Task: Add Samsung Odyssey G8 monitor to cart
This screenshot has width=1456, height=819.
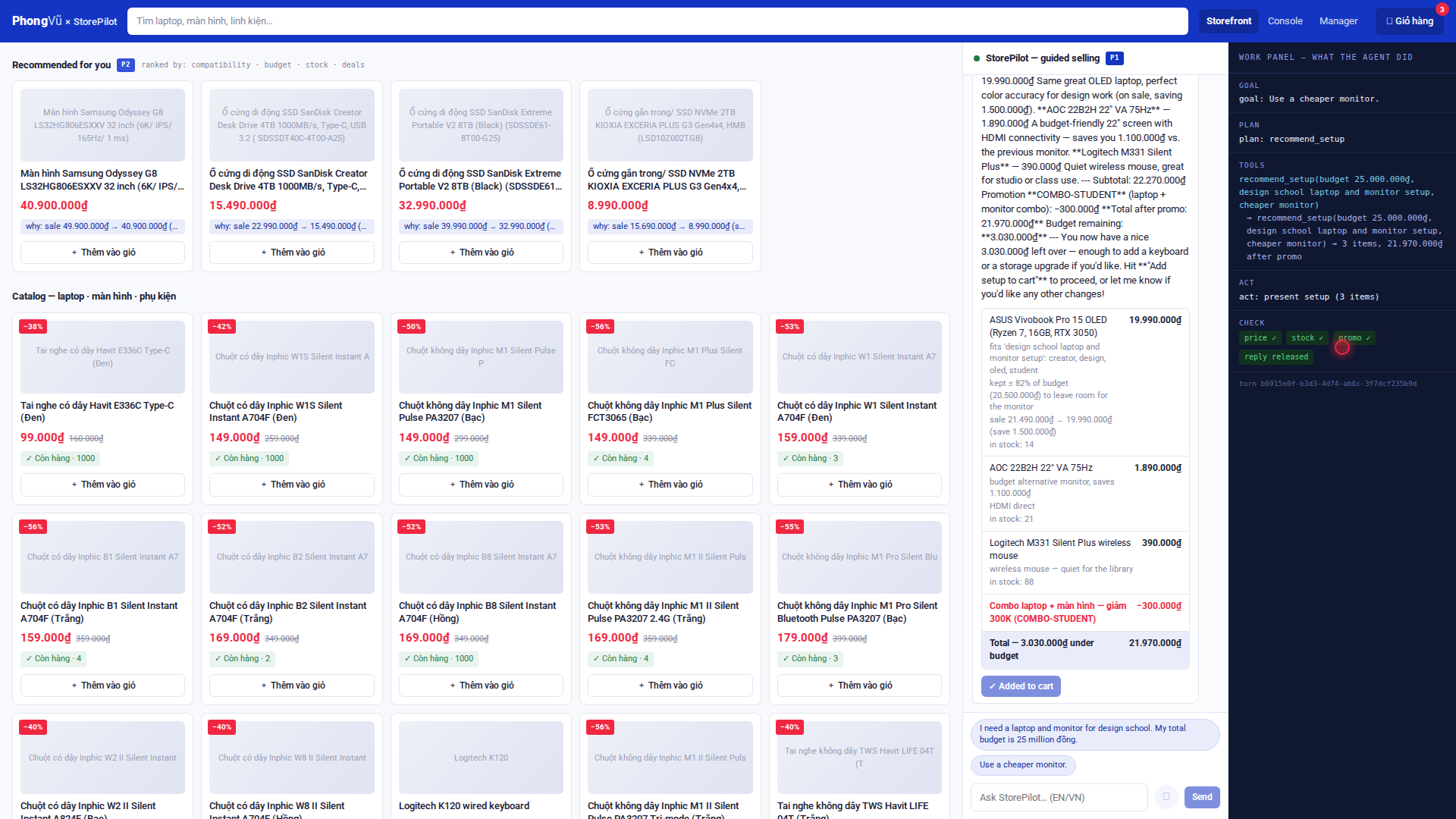Action: 102,253
